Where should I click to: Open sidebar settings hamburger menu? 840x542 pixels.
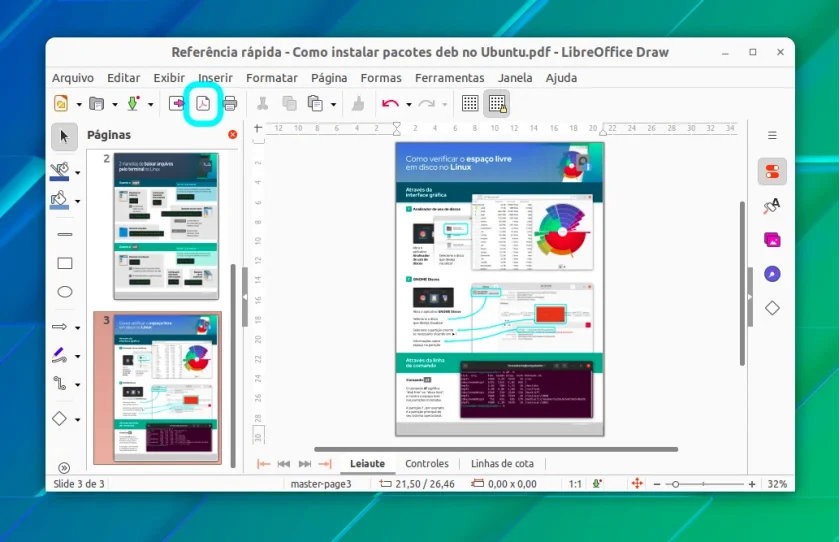[772, 136]
